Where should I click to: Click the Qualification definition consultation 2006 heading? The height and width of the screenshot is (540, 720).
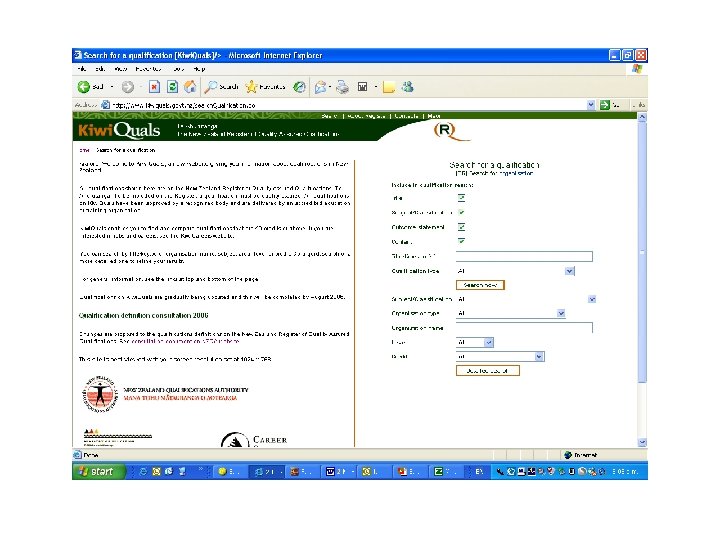(143, 315)
